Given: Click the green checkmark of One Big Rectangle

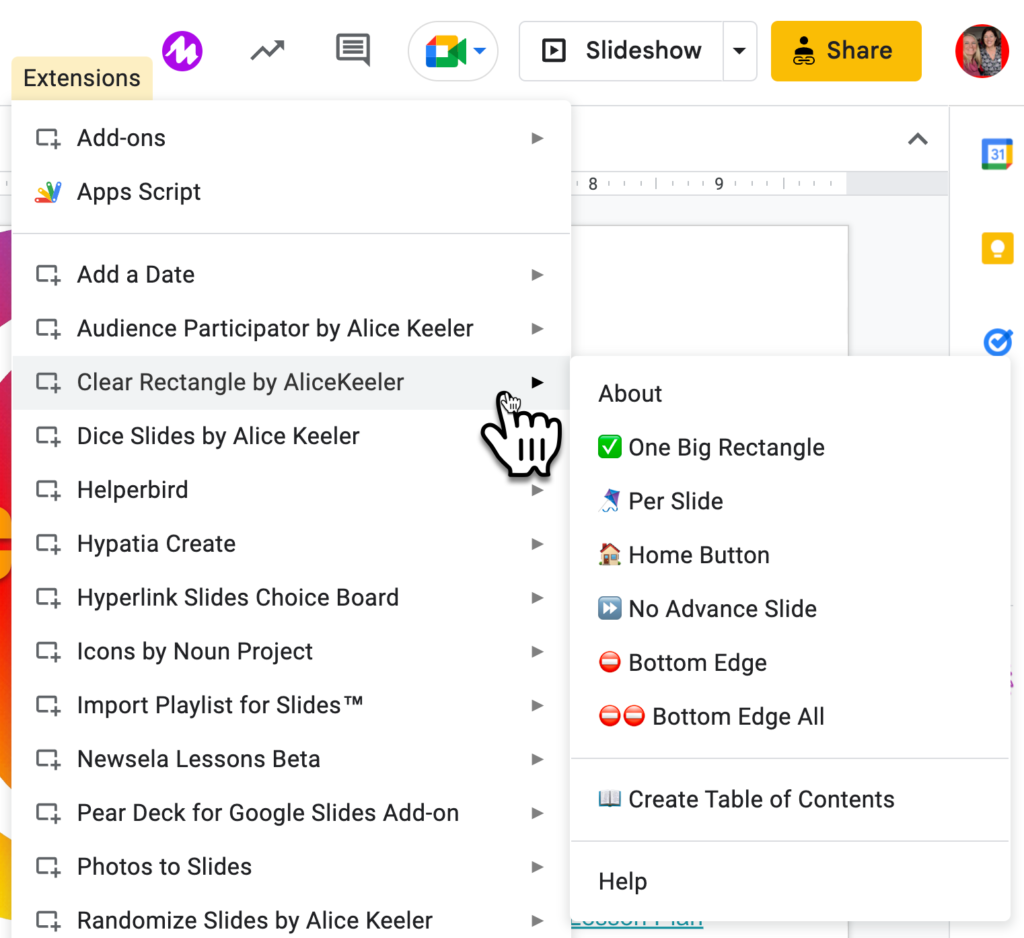Looking at the screenshot, I should click(609, 447).
